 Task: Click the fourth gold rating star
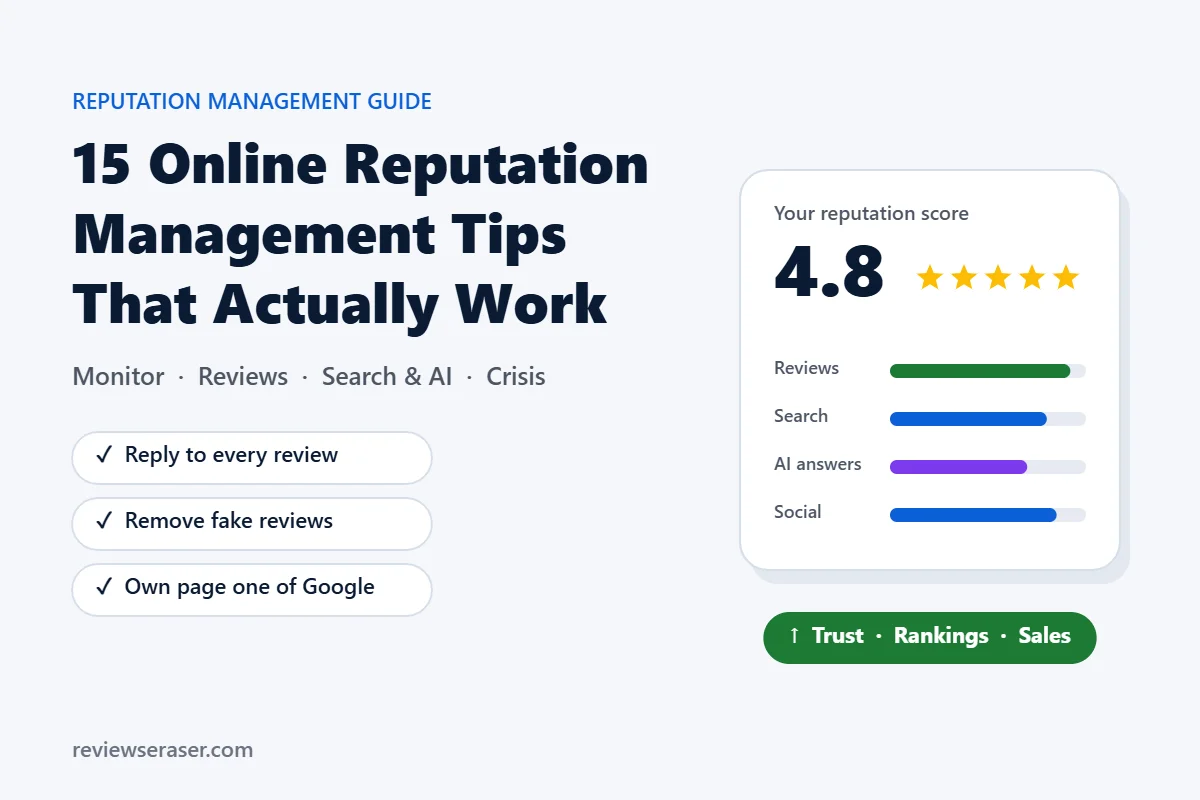[1032, 277]
